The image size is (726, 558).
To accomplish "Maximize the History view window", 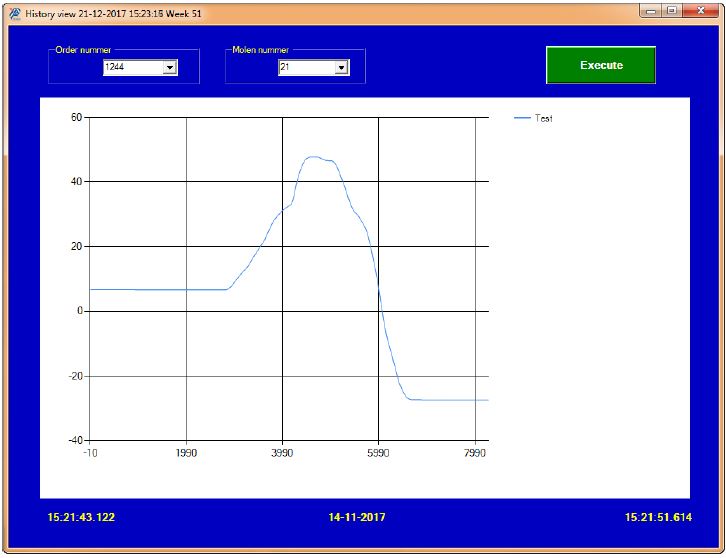I will (x=672, y=11).
